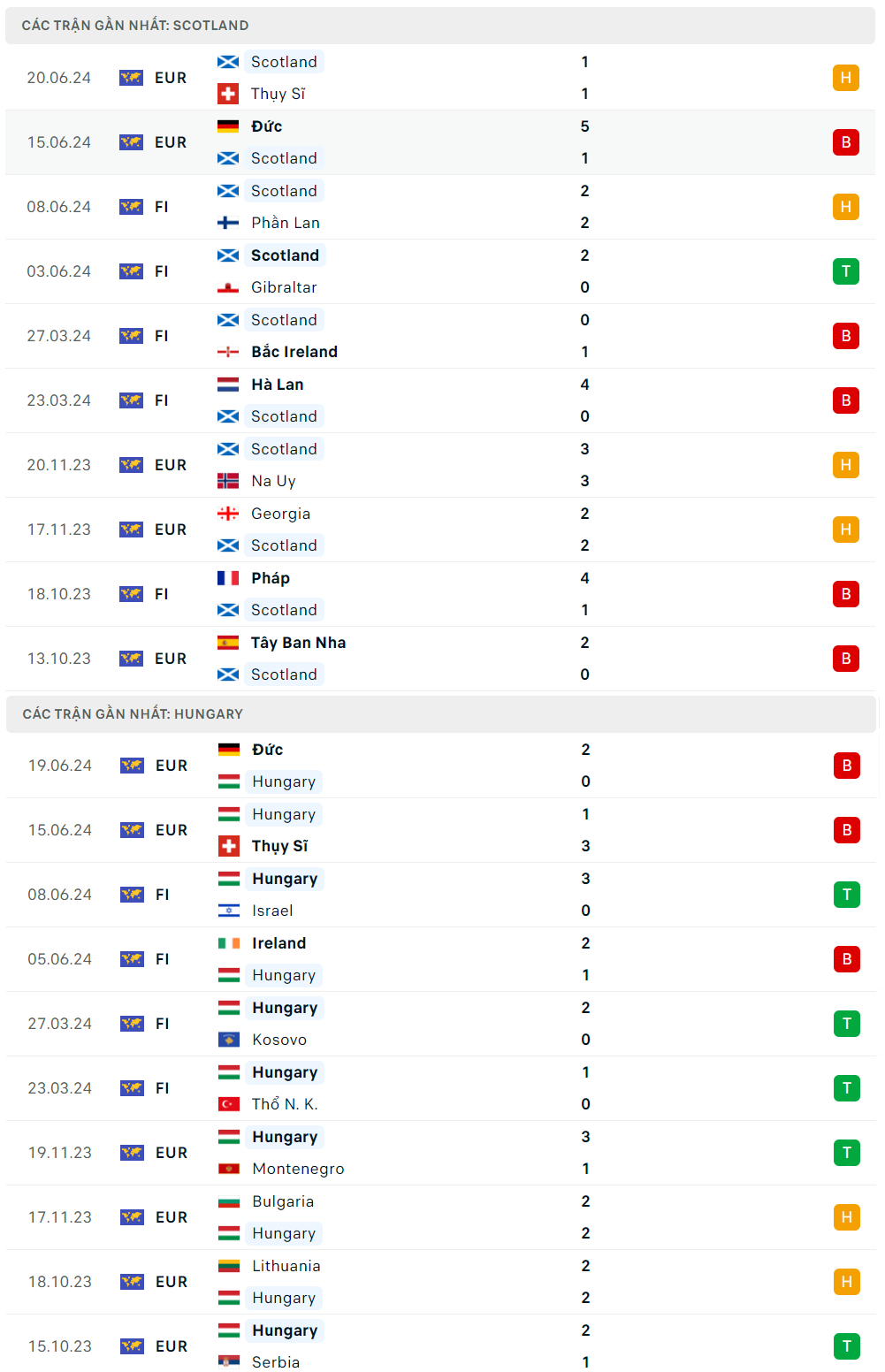Click the Germany flag in Scotland's 15.06.24 match

pos(228,126)
